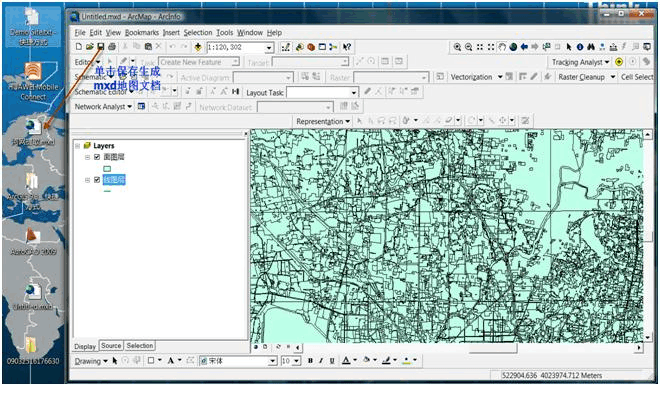Screen dimensions: 660x400
Task: Collapse the Layers tree root
Action: (x=77, y=146)
